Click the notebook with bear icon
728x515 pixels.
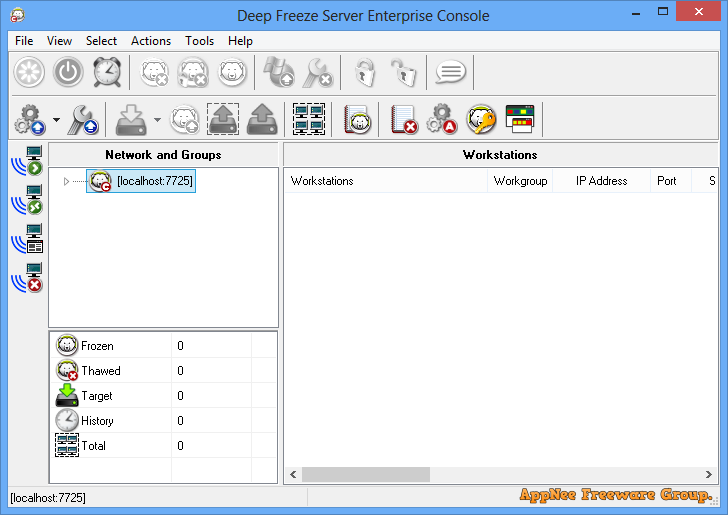click(x=357, y=120)
